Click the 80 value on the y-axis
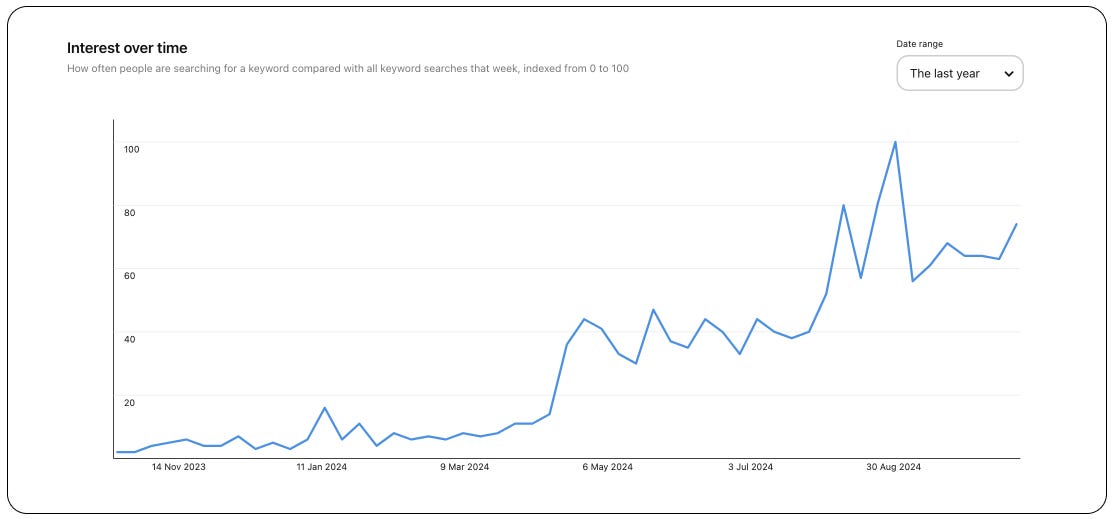1114x519 pixels. pos(130,212)
